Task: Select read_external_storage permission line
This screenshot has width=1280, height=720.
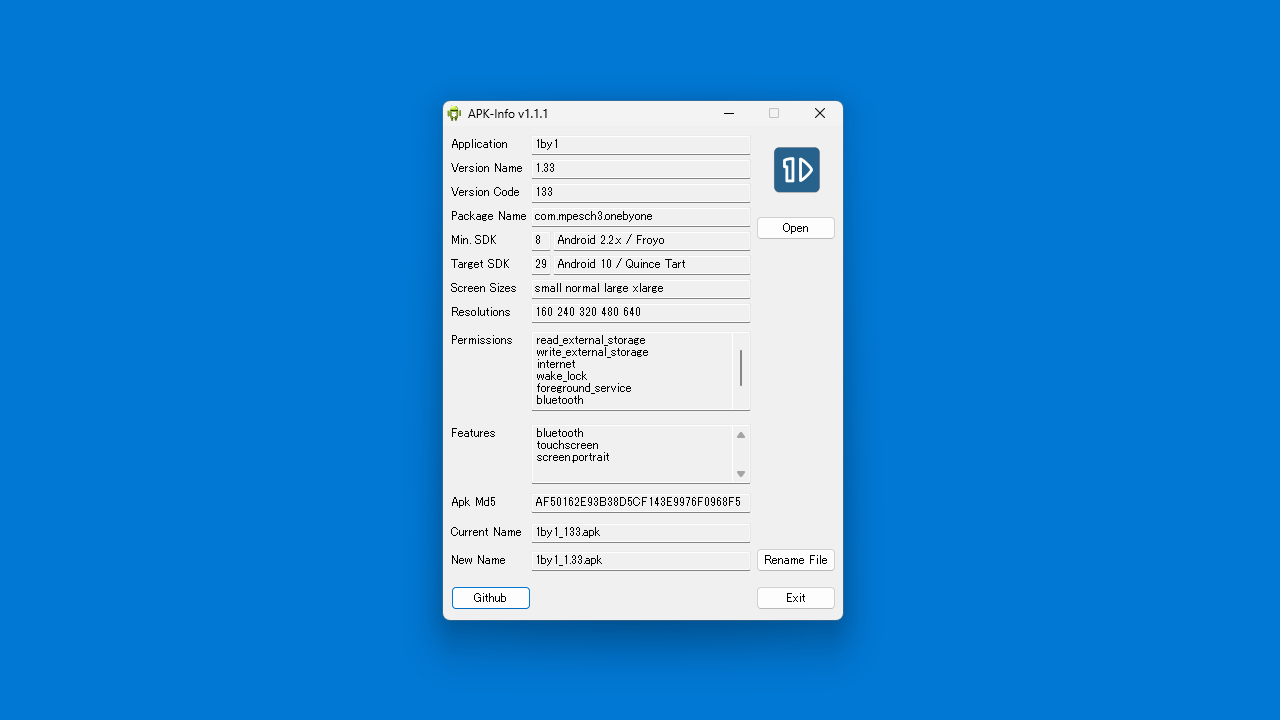Action: 591,340
